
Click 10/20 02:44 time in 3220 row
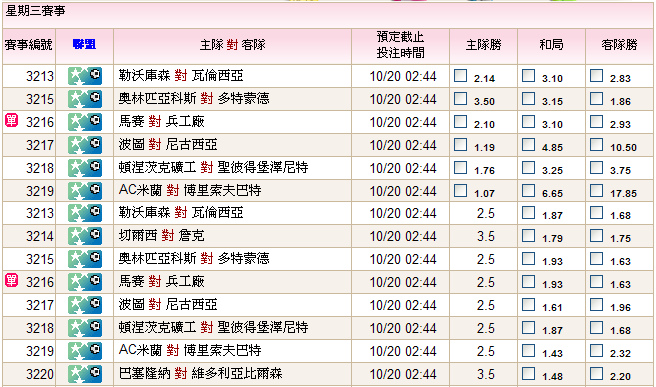(x=403, y=374)
